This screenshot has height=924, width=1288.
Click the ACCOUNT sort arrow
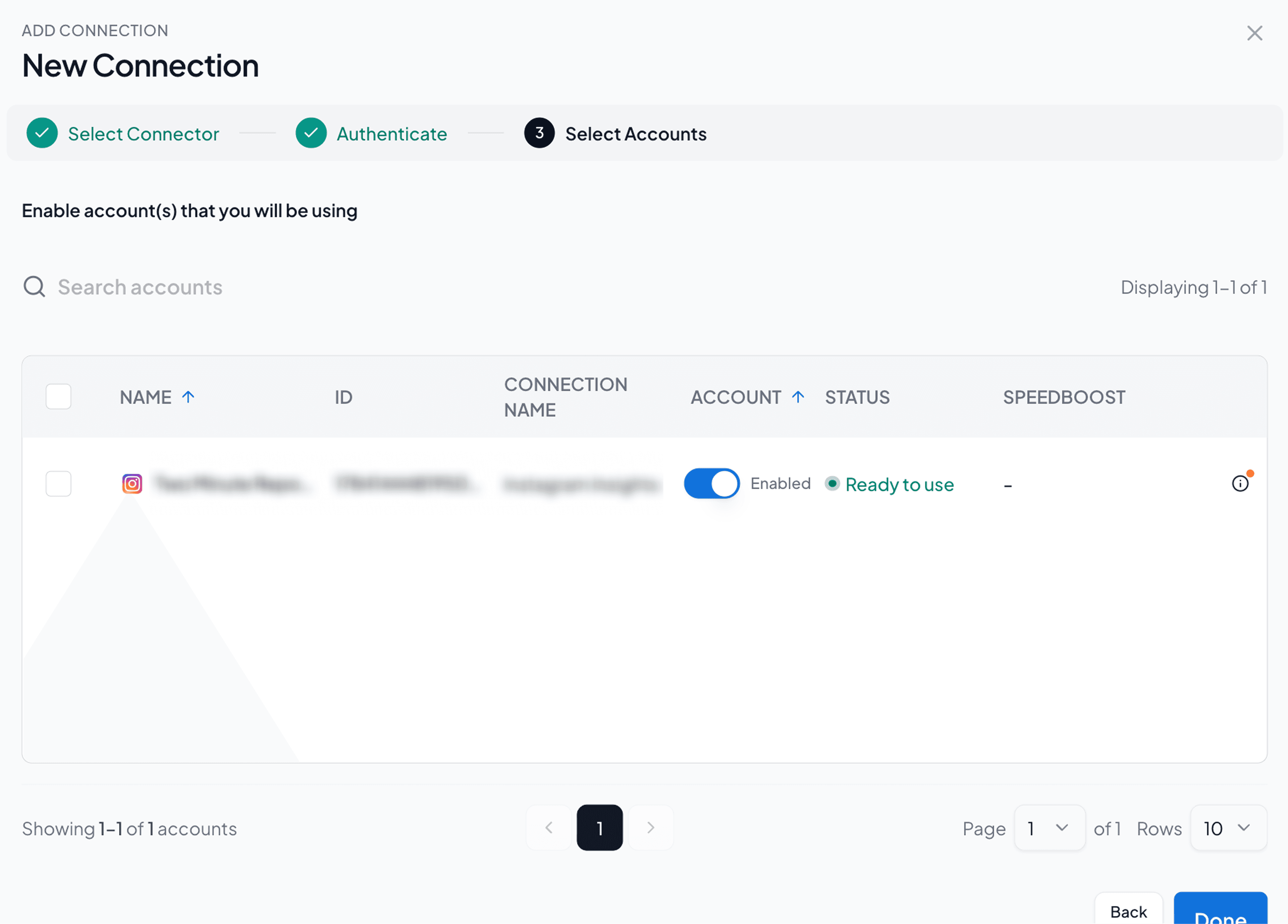coord(798,397)
